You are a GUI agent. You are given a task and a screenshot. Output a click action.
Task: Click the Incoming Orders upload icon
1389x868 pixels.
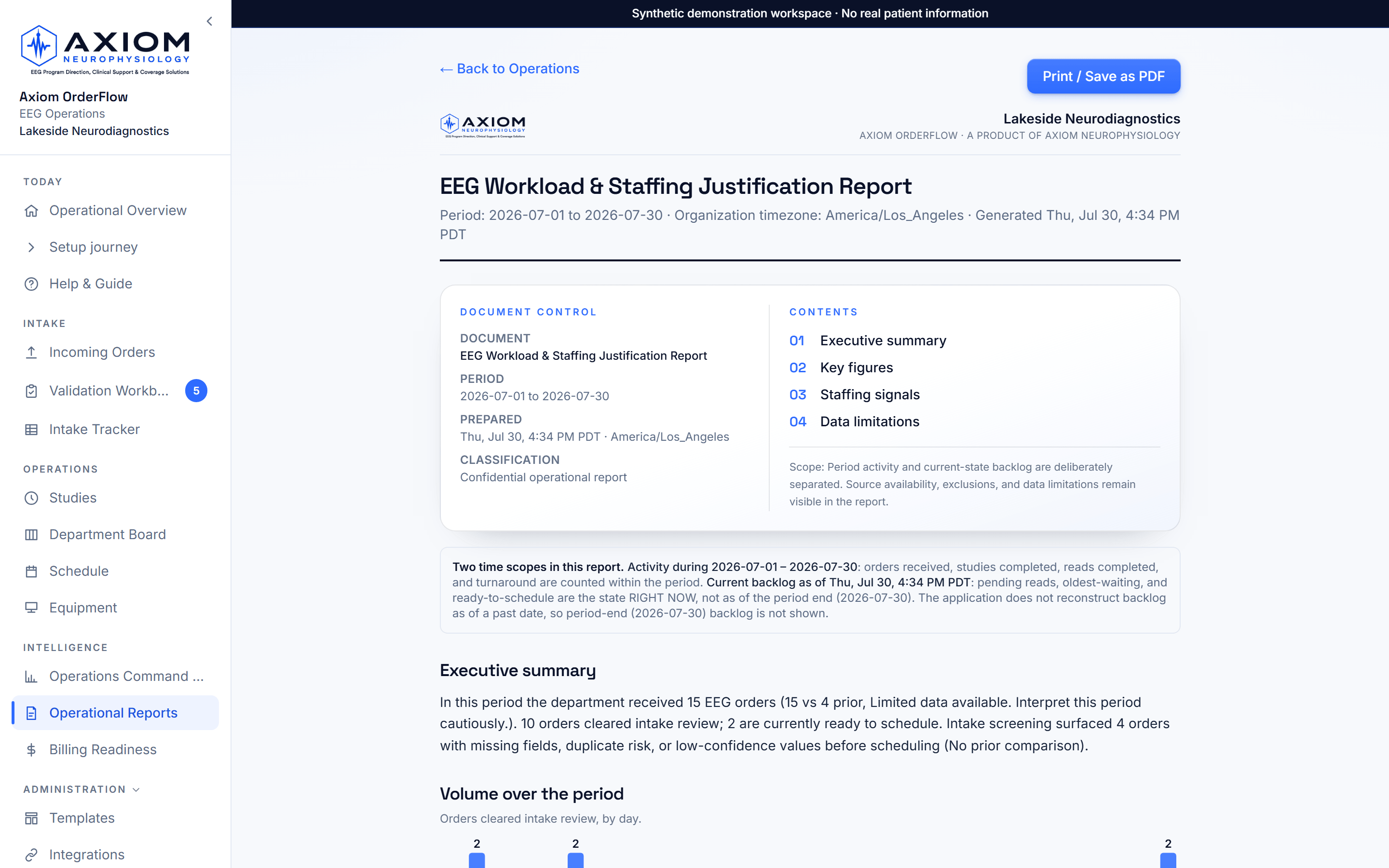(x=31, y=353)
